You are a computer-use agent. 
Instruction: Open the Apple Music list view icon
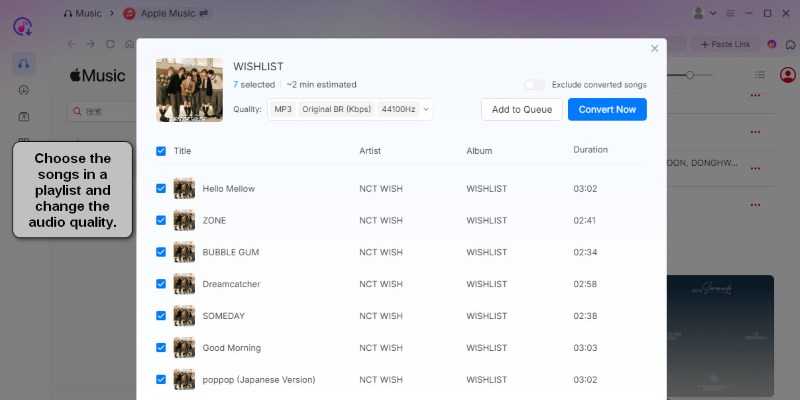click(760, 75)
